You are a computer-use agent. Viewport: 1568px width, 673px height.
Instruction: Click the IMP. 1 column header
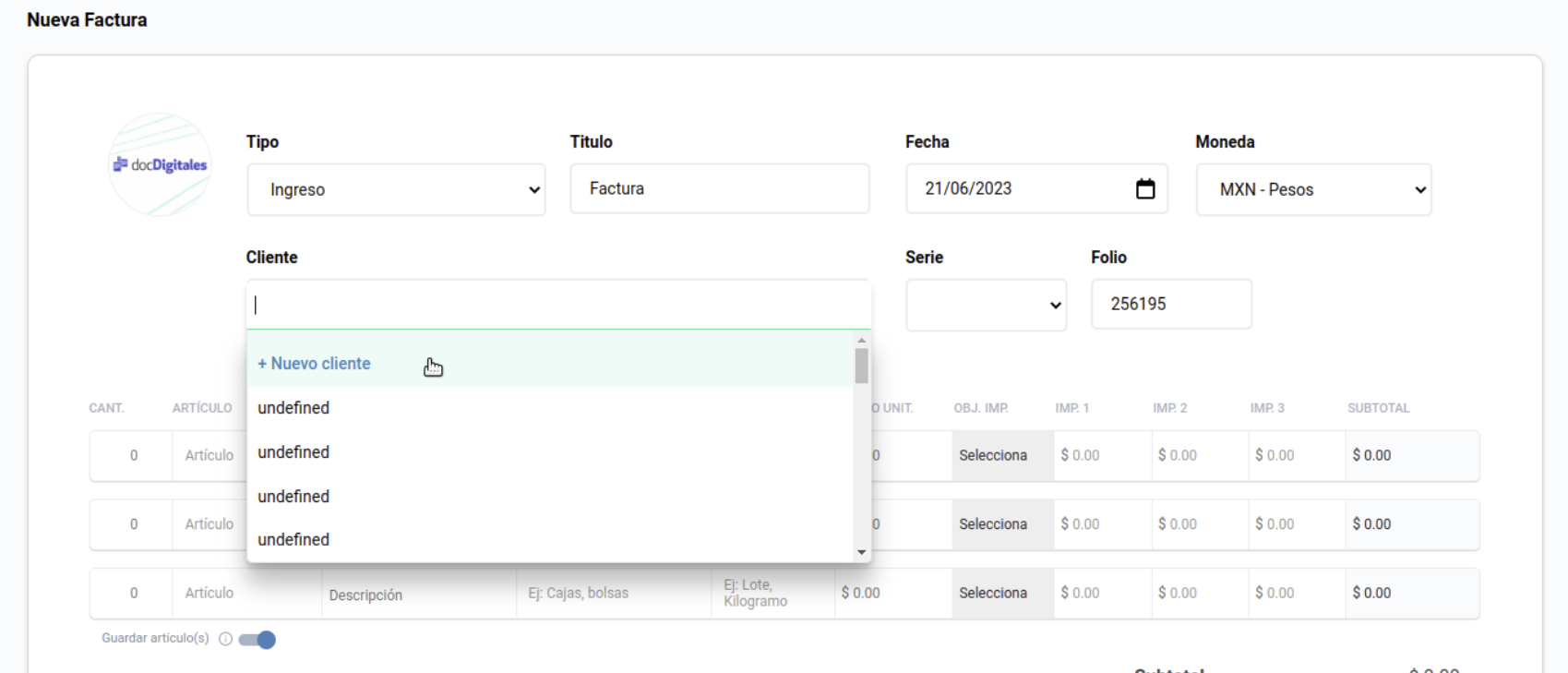[x=1072, y=408]
